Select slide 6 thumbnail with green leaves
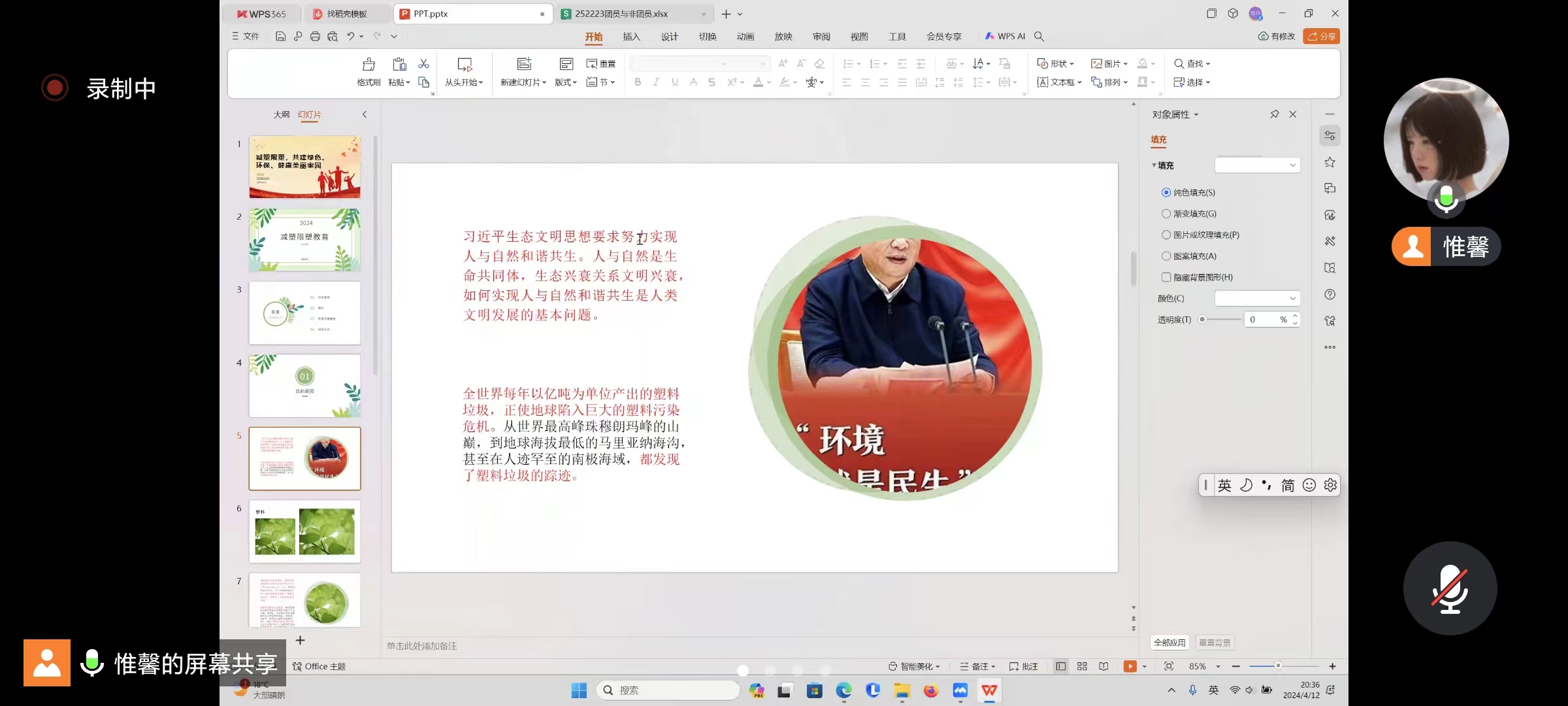 point(304,531)
